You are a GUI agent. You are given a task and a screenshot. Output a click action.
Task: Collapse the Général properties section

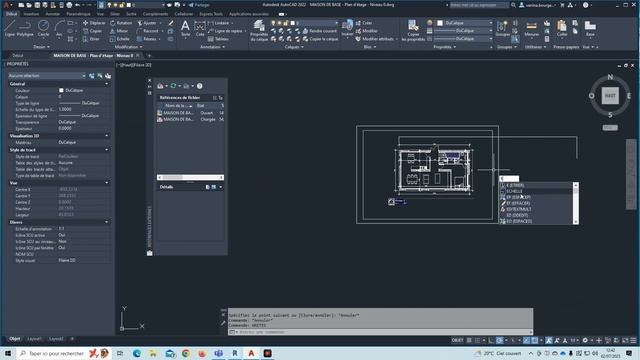[x=107, y=84]
